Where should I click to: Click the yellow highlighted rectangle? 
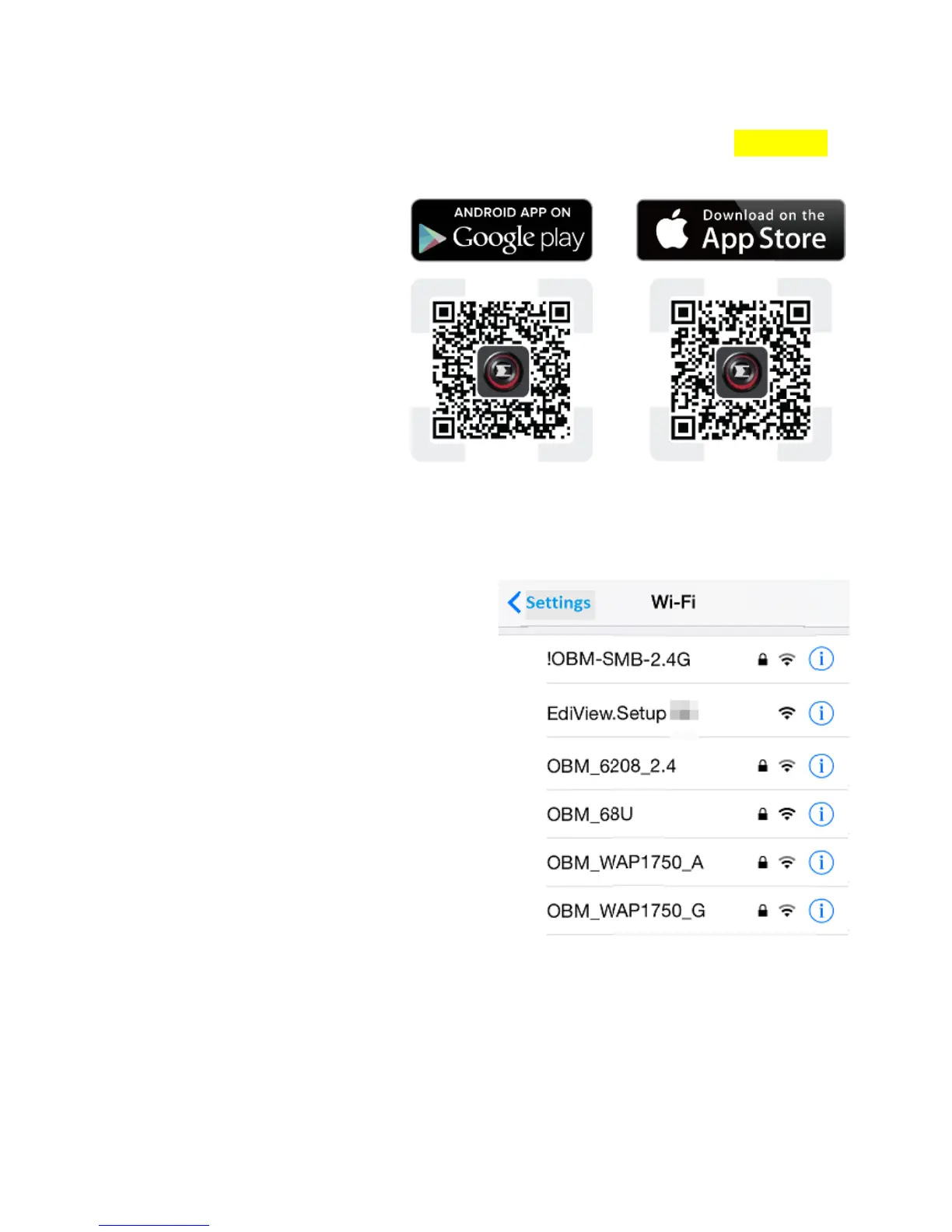[x=780, y=143]
